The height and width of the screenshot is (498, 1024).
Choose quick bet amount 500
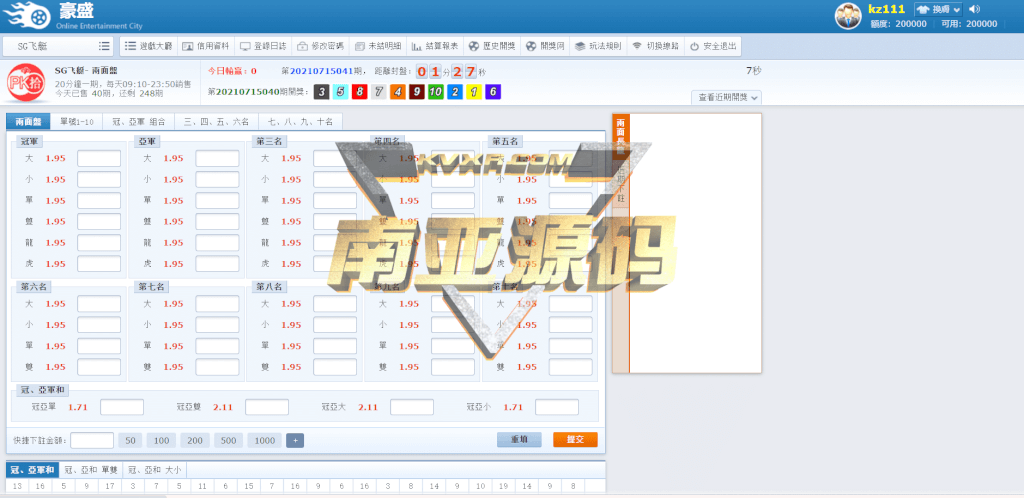tap(229, 441)
